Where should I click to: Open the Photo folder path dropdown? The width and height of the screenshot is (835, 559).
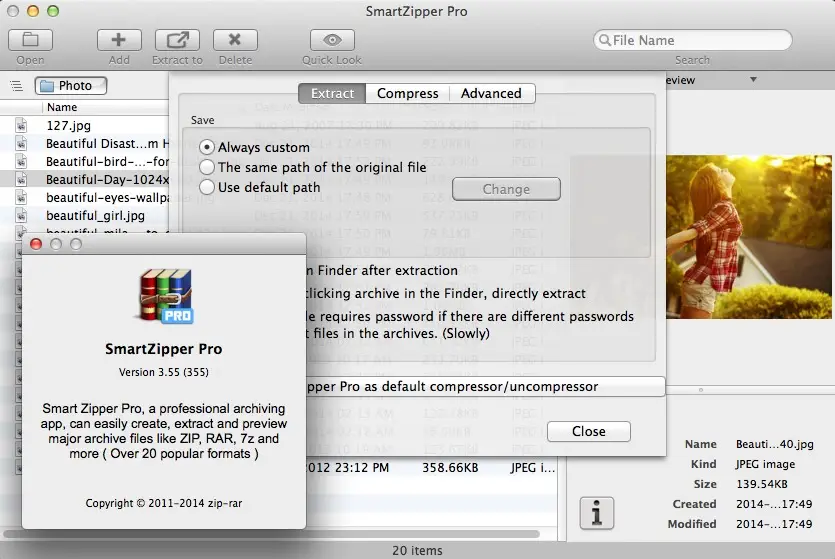pos(71,86)
